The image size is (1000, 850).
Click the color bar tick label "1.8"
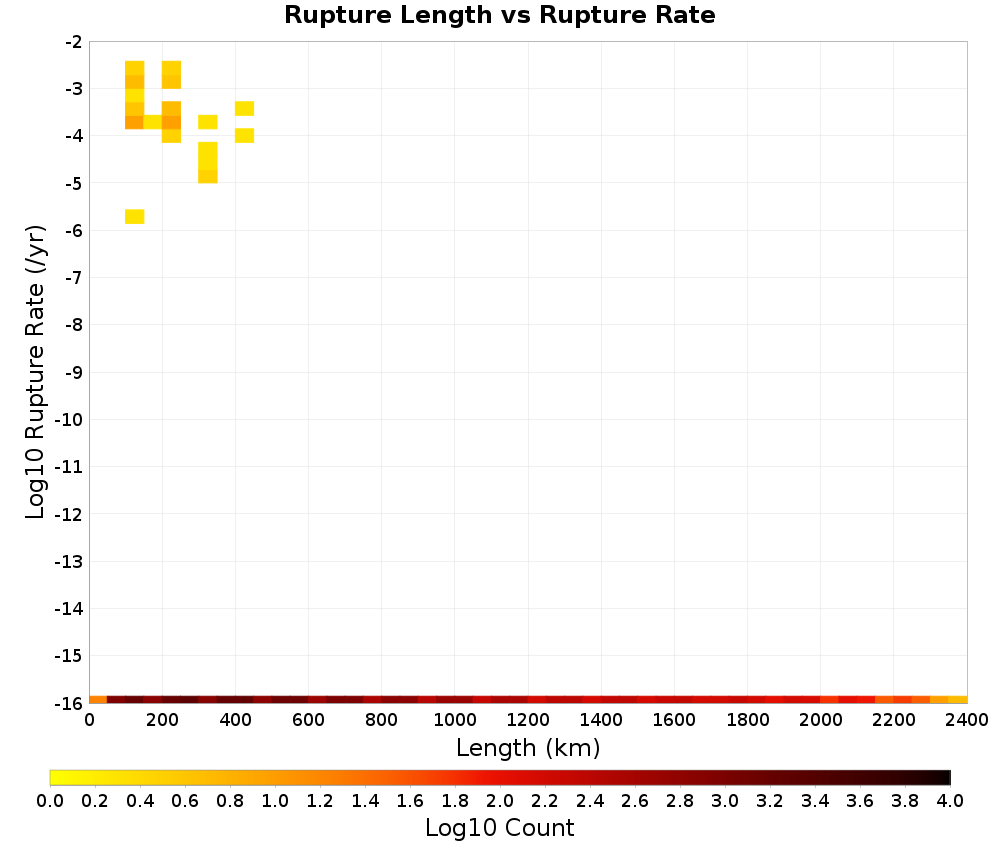455,801
